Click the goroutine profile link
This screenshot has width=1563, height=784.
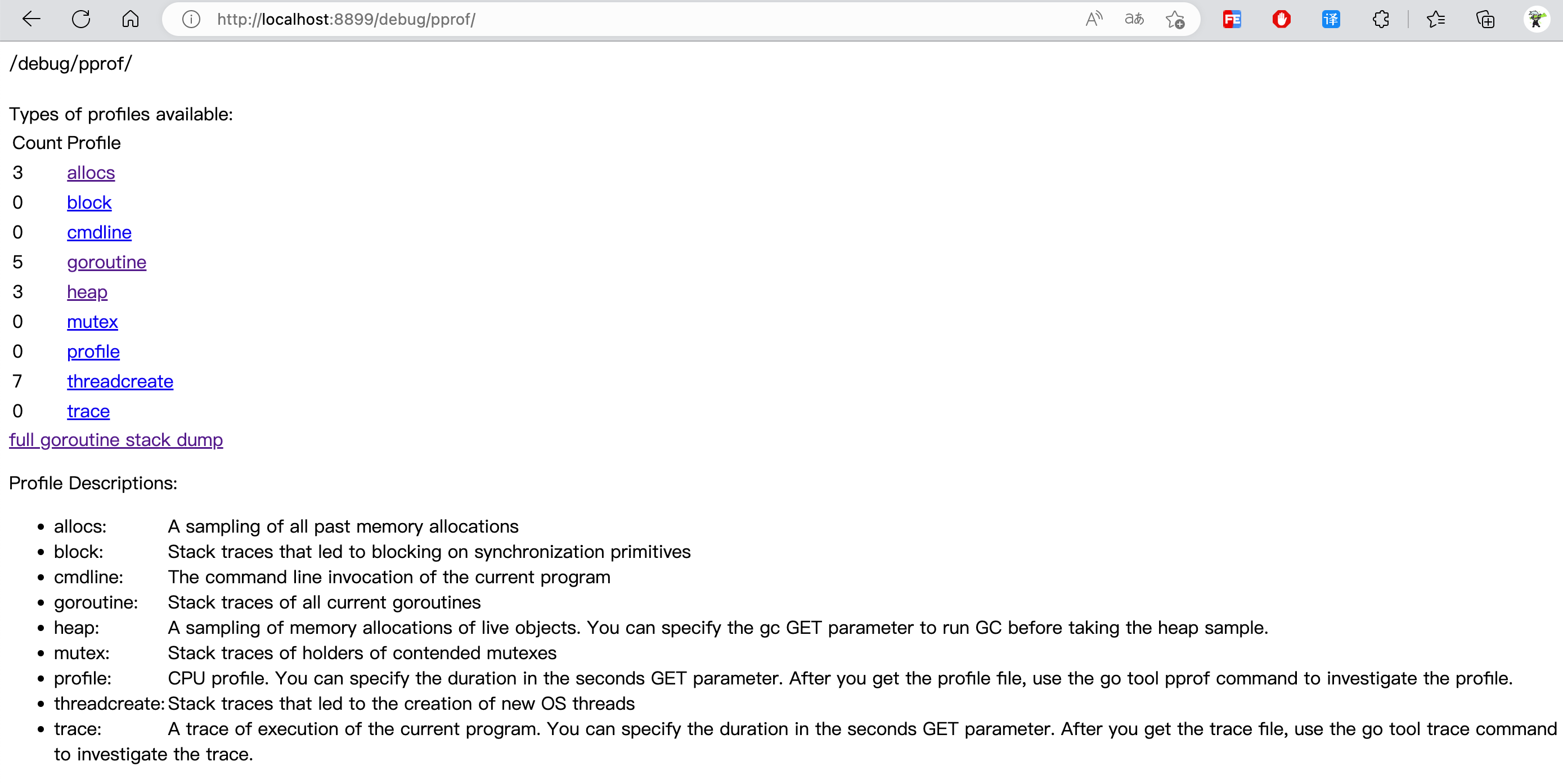107,261
